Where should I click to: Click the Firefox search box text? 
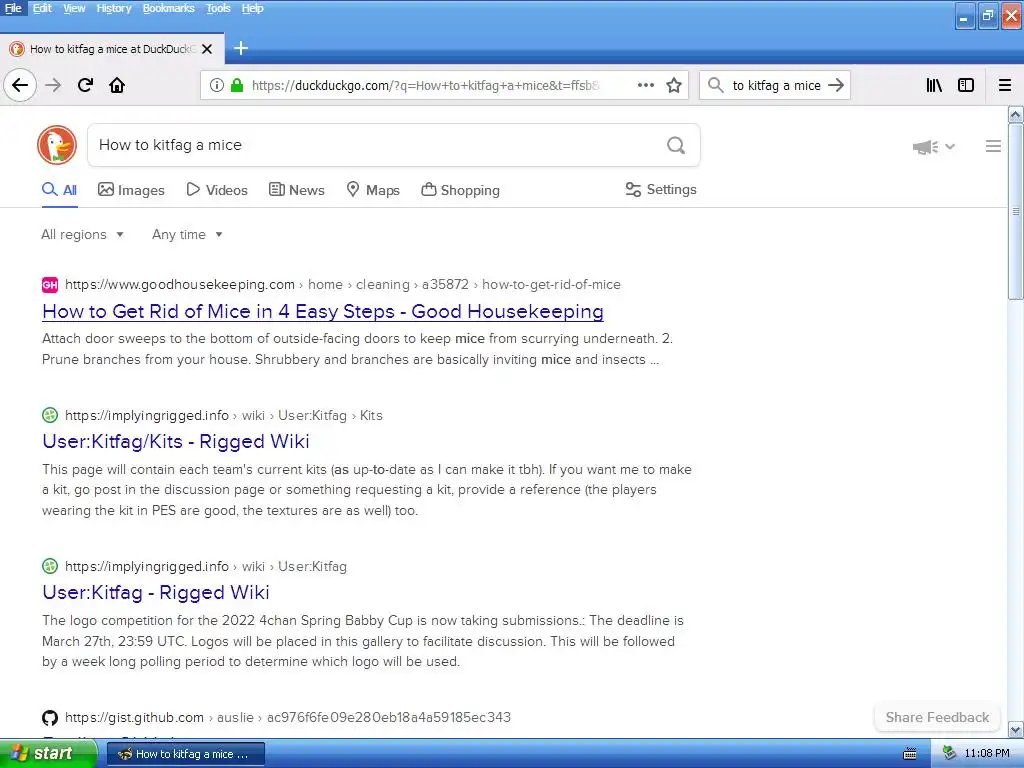tap(776, 86)
